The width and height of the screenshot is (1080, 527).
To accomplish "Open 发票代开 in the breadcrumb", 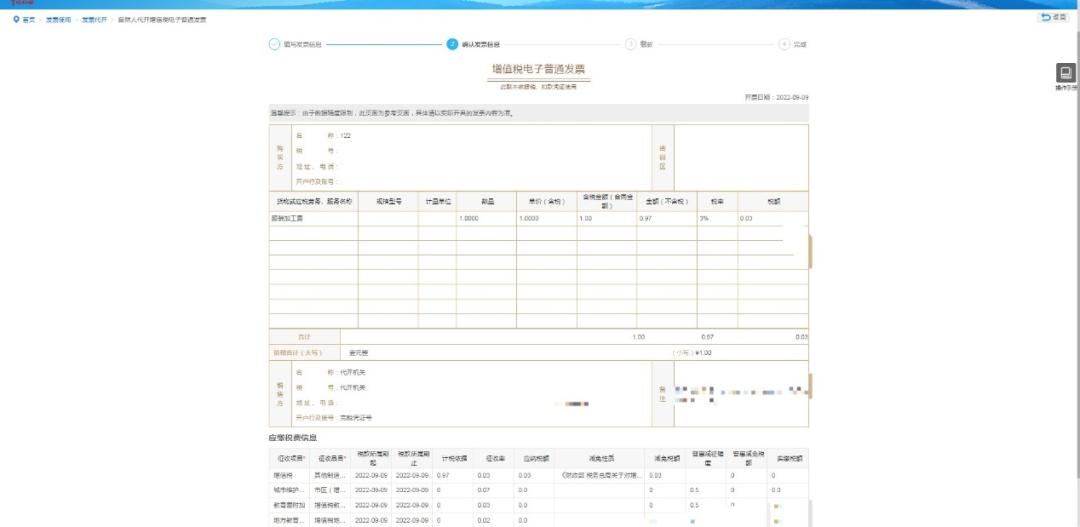I will click(x=94, y=19).
